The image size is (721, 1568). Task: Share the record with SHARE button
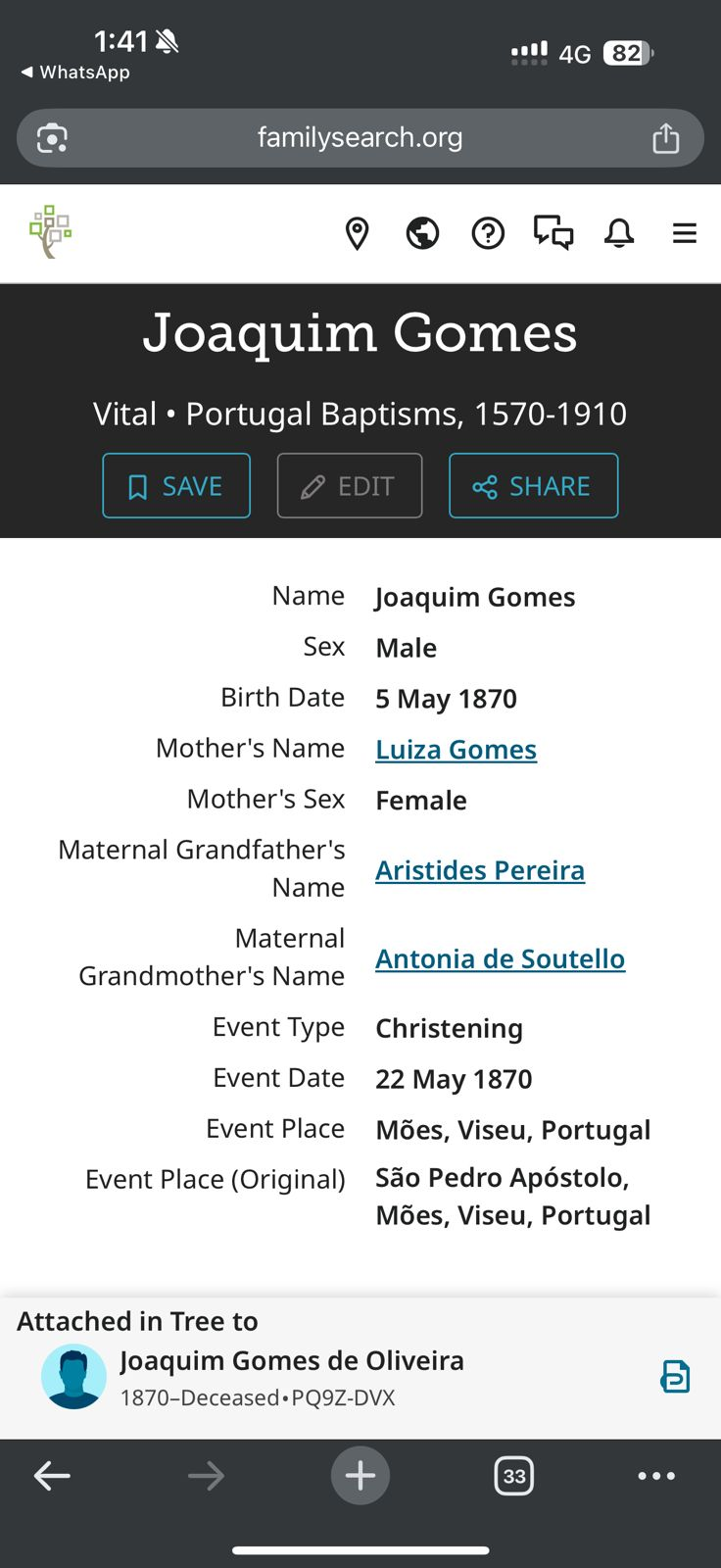[x=533, y=486]
